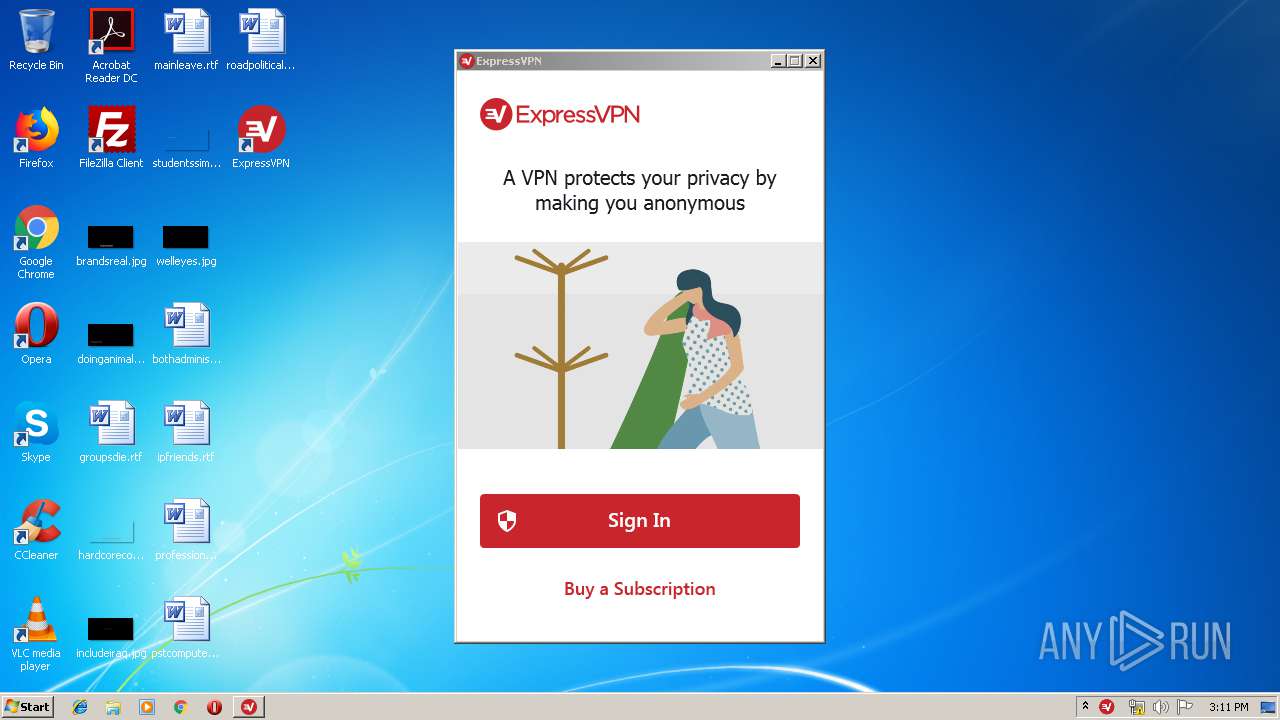Select the hardcoreco file icon

pos(111,540)
